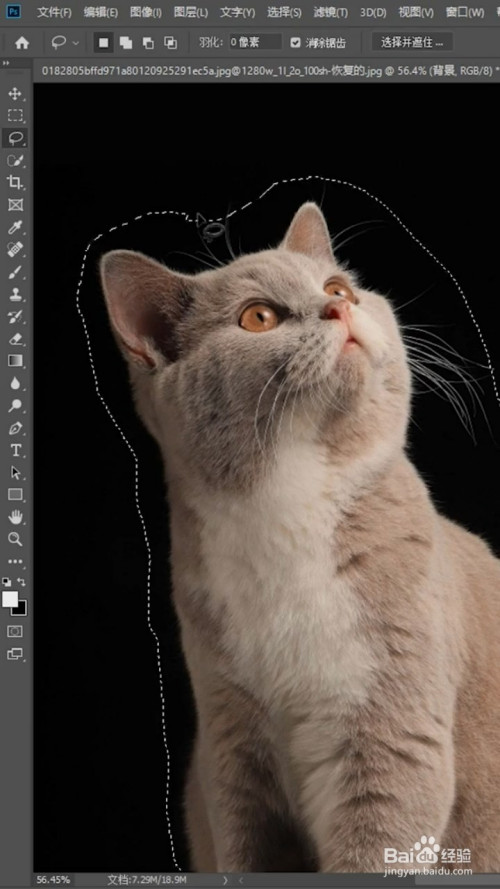Screen dimensions: 500x889
Task: Select the Eyedropper tool
Action: click(15, 227)
